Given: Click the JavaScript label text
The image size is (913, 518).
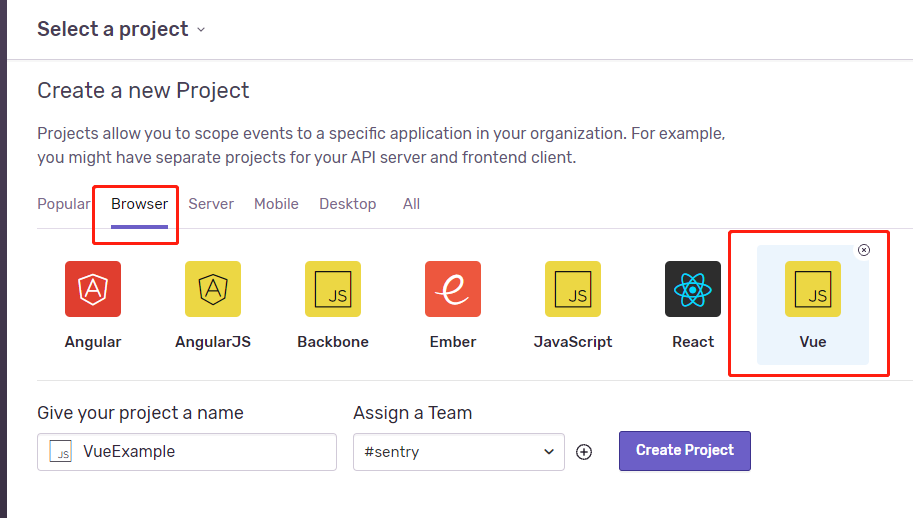Looking at the screenshot, I should pos(573,342).
